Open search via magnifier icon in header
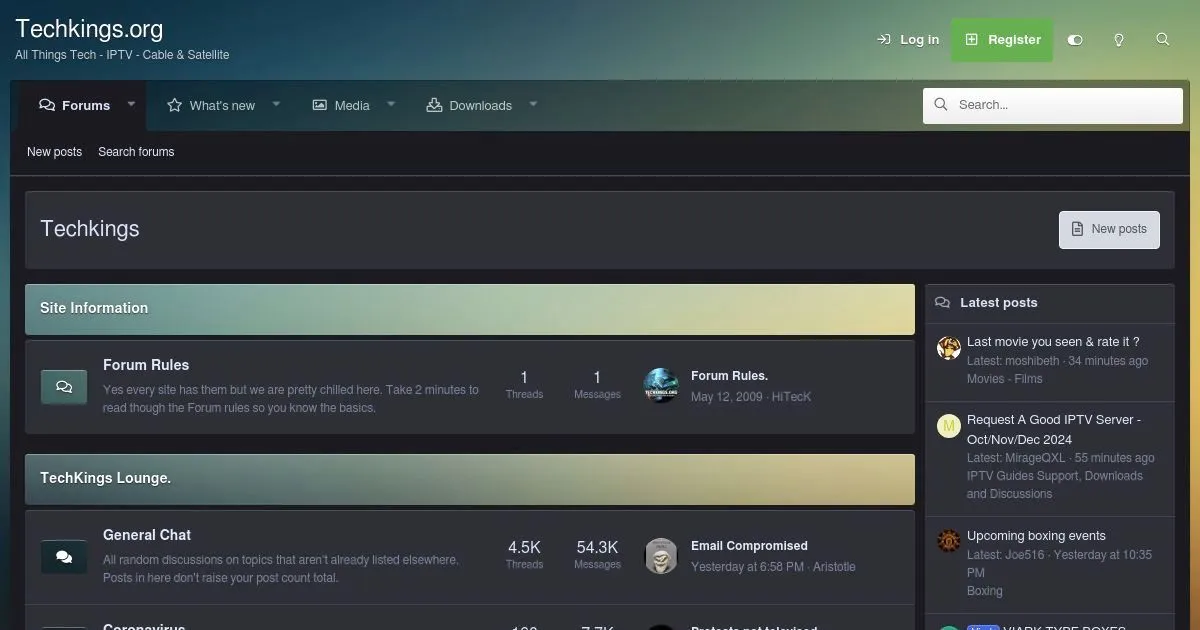The height and width of the screenshot is (630, 1200). coord(1162,40)
